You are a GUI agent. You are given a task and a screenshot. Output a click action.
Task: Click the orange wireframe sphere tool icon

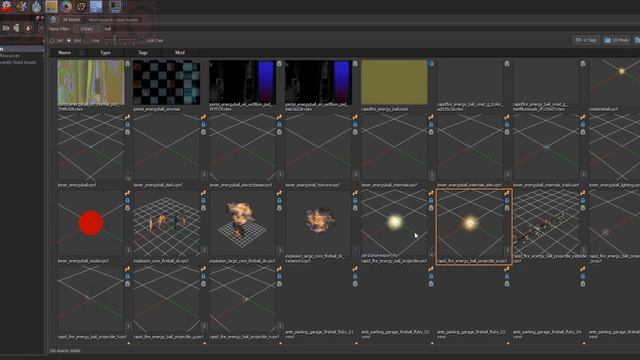point(81,6)
